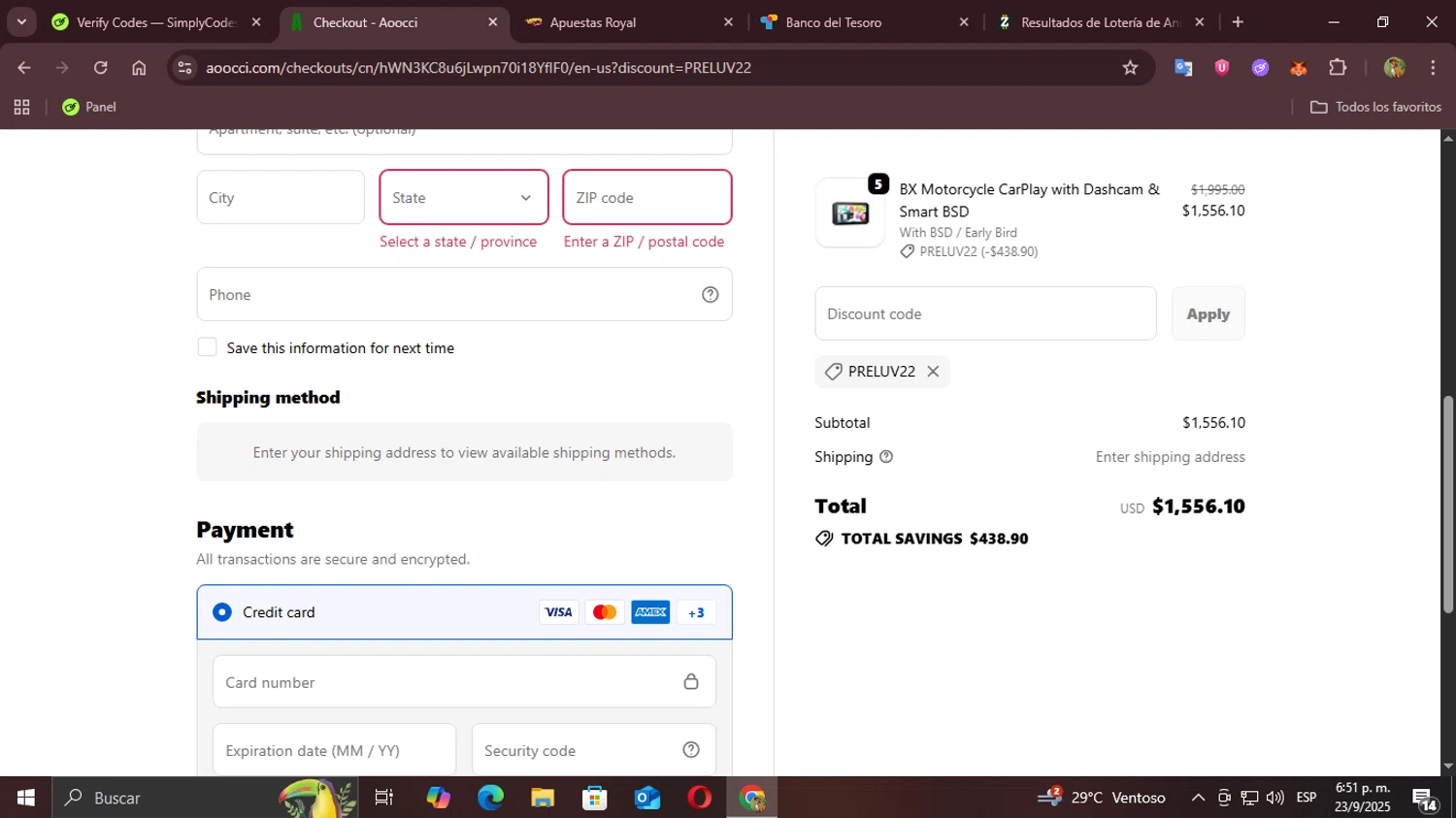The image size is (1456, 818).
Task: Click the Visa card logo
Action: click(558, 612)
